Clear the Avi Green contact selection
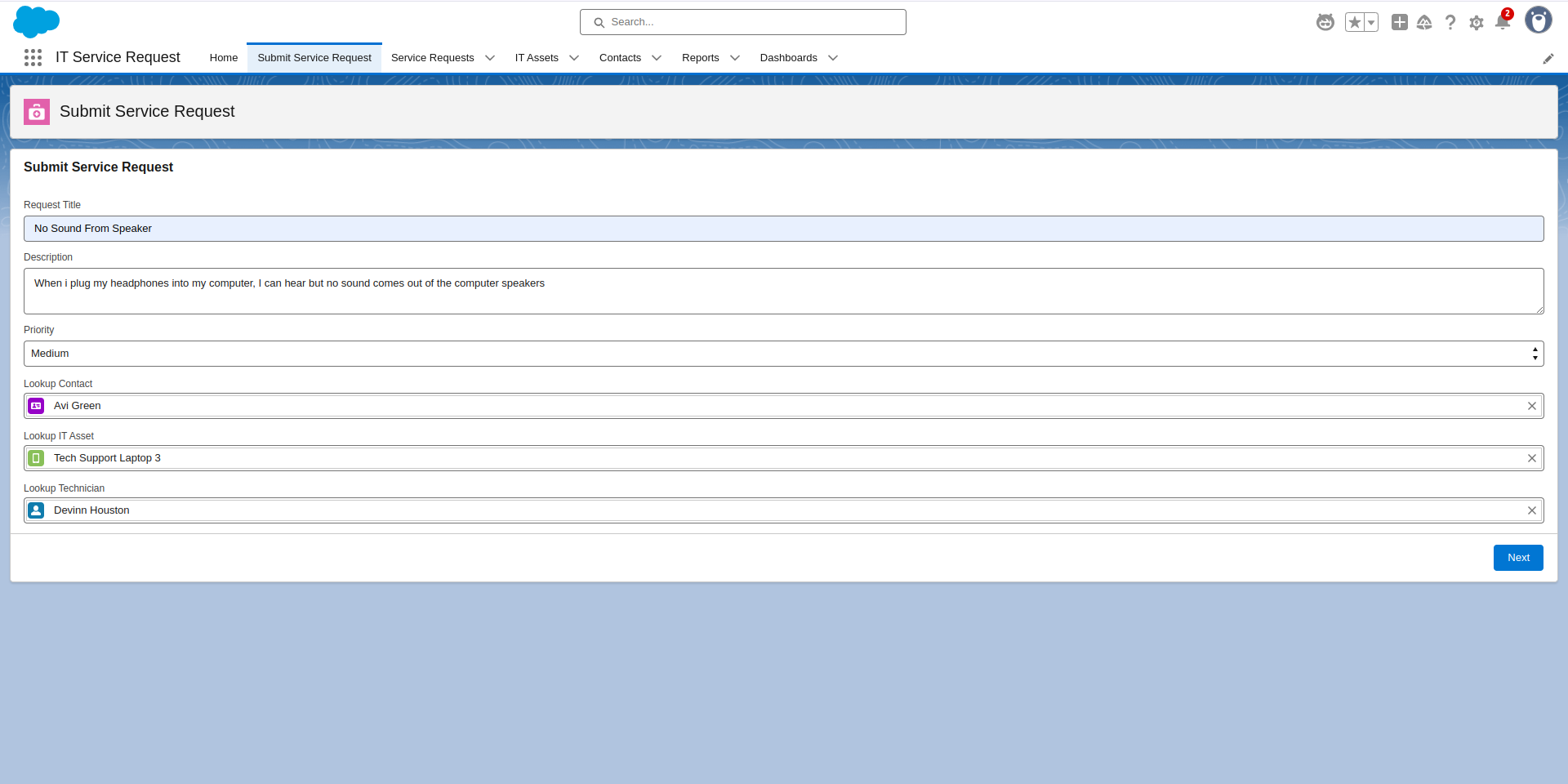Viewport: 1568px width, 784px height. (1532, 406)
